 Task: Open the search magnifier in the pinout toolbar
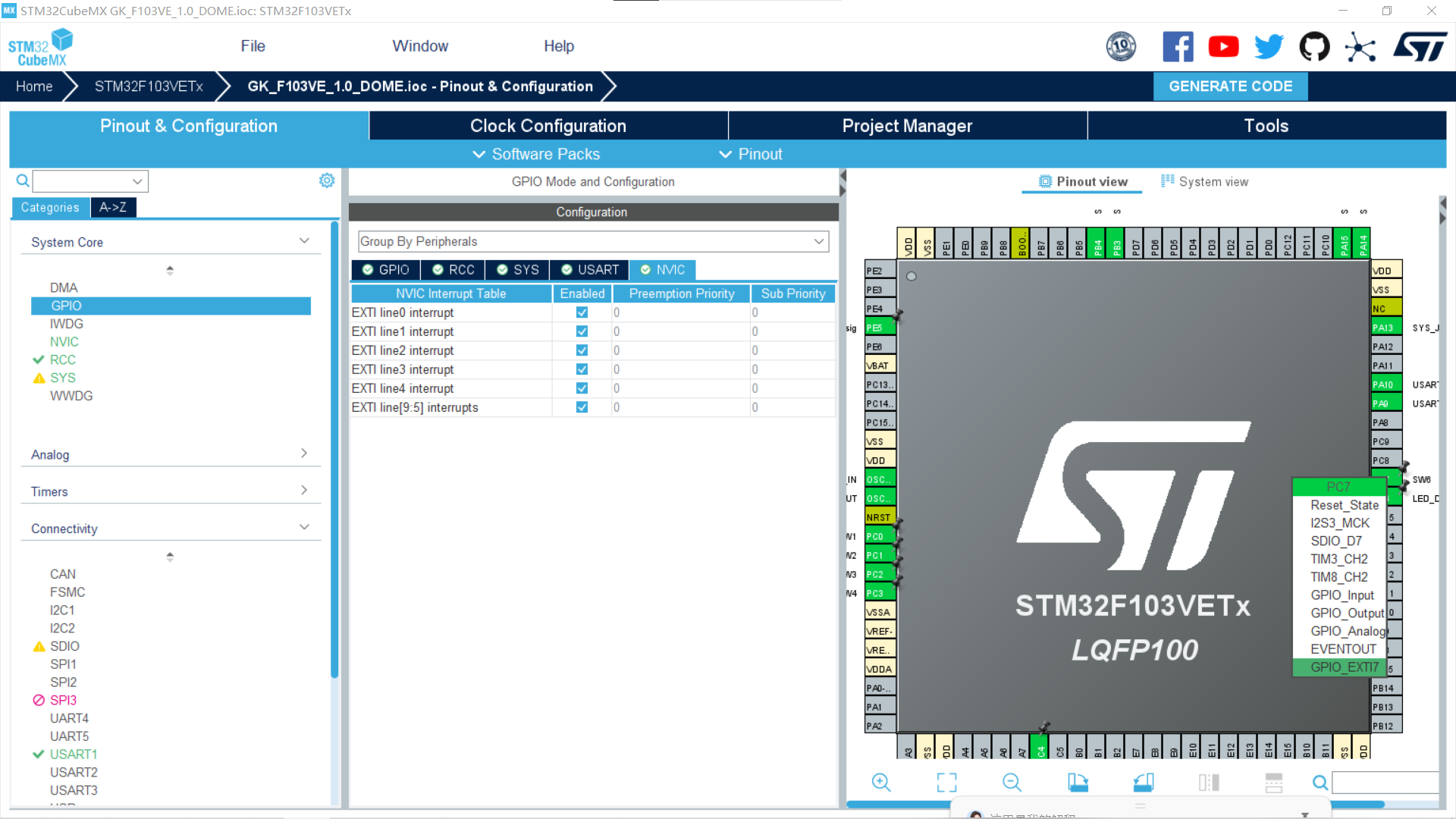1319,782
